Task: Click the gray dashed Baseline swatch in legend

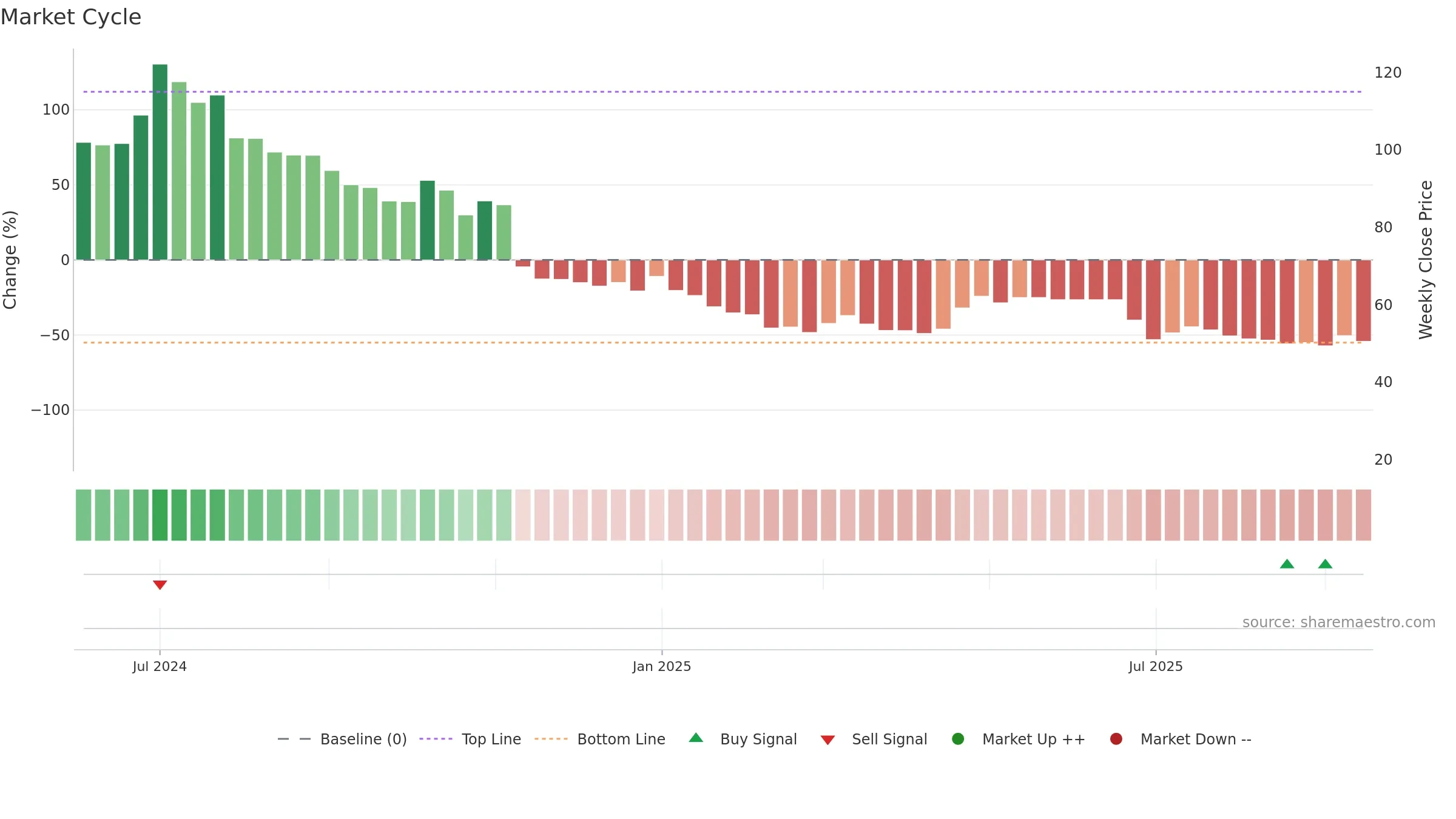Action: pos(294,739)
